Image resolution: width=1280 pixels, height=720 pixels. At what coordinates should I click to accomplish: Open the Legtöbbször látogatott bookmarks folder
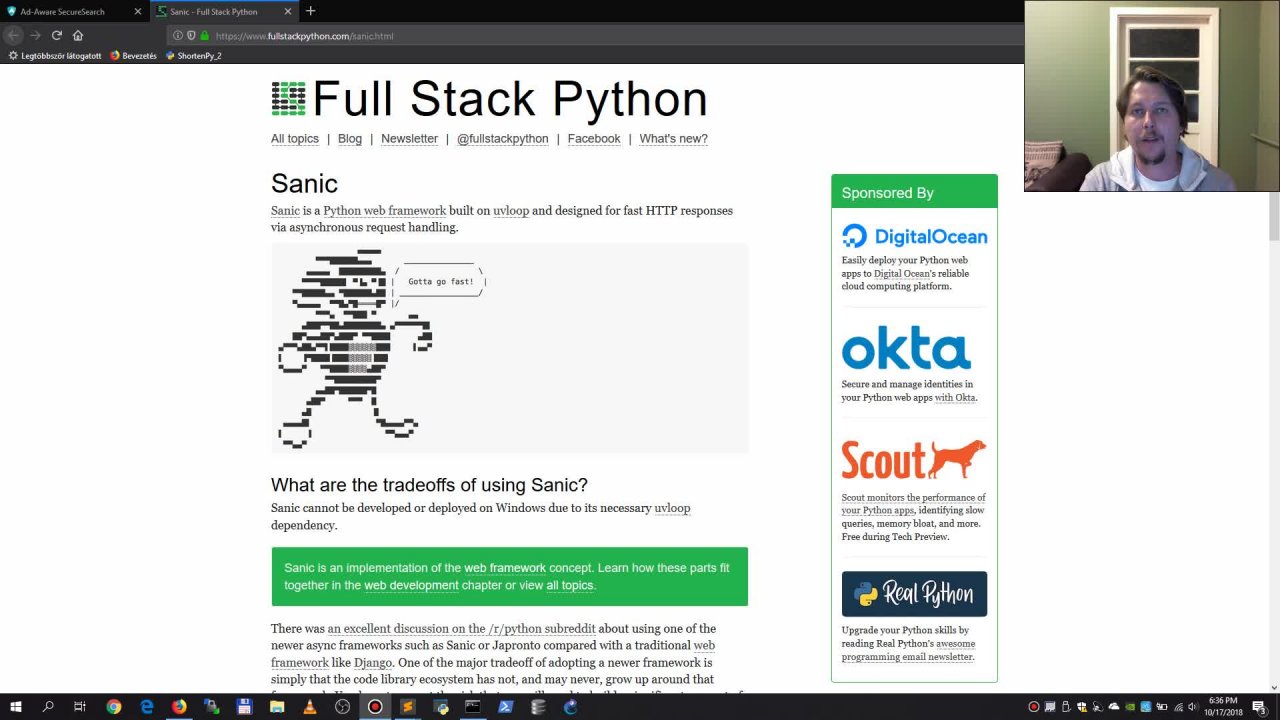click(x=60, y=55)
